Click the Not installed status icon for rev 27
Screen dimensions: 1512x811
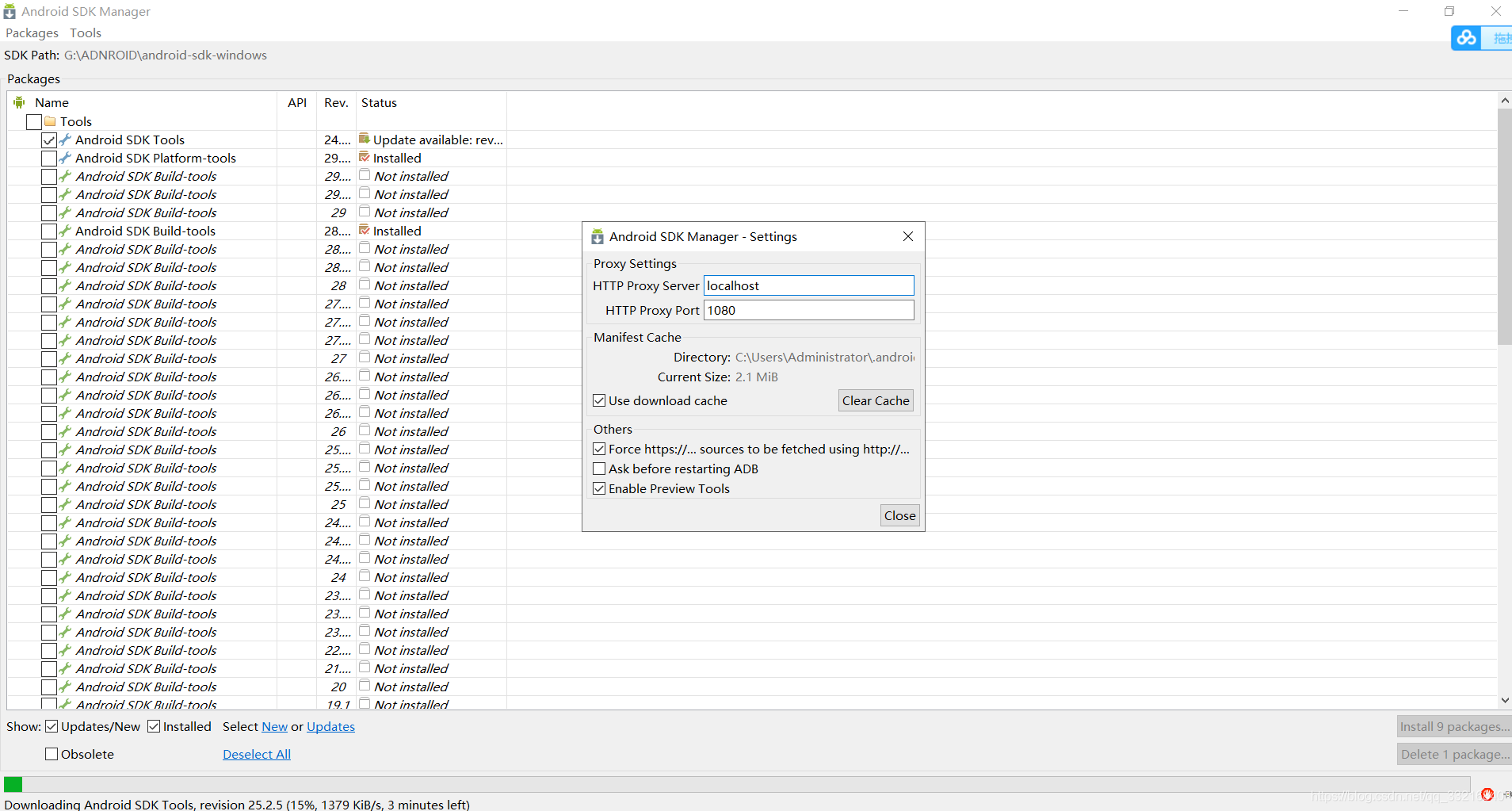(x=365, y=358)
